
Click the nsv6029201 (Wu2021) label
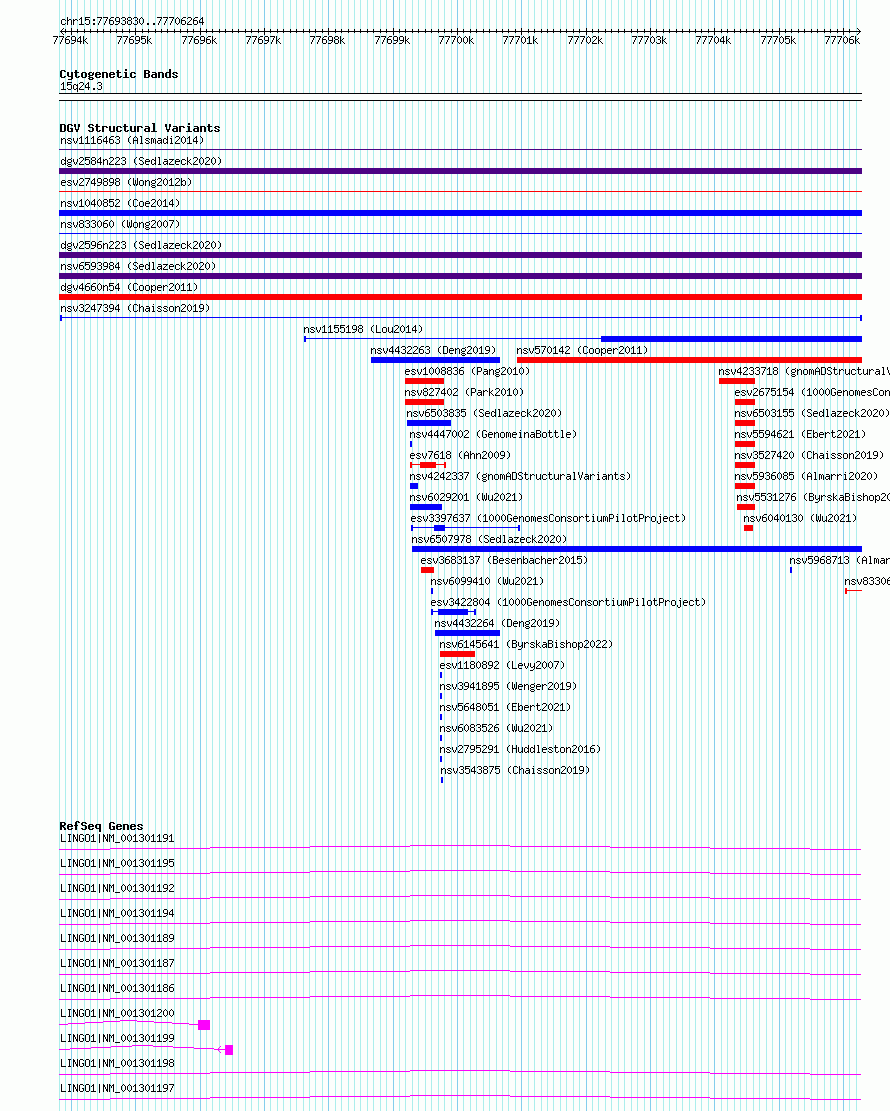pyautogui.click(x=466, y=497)
